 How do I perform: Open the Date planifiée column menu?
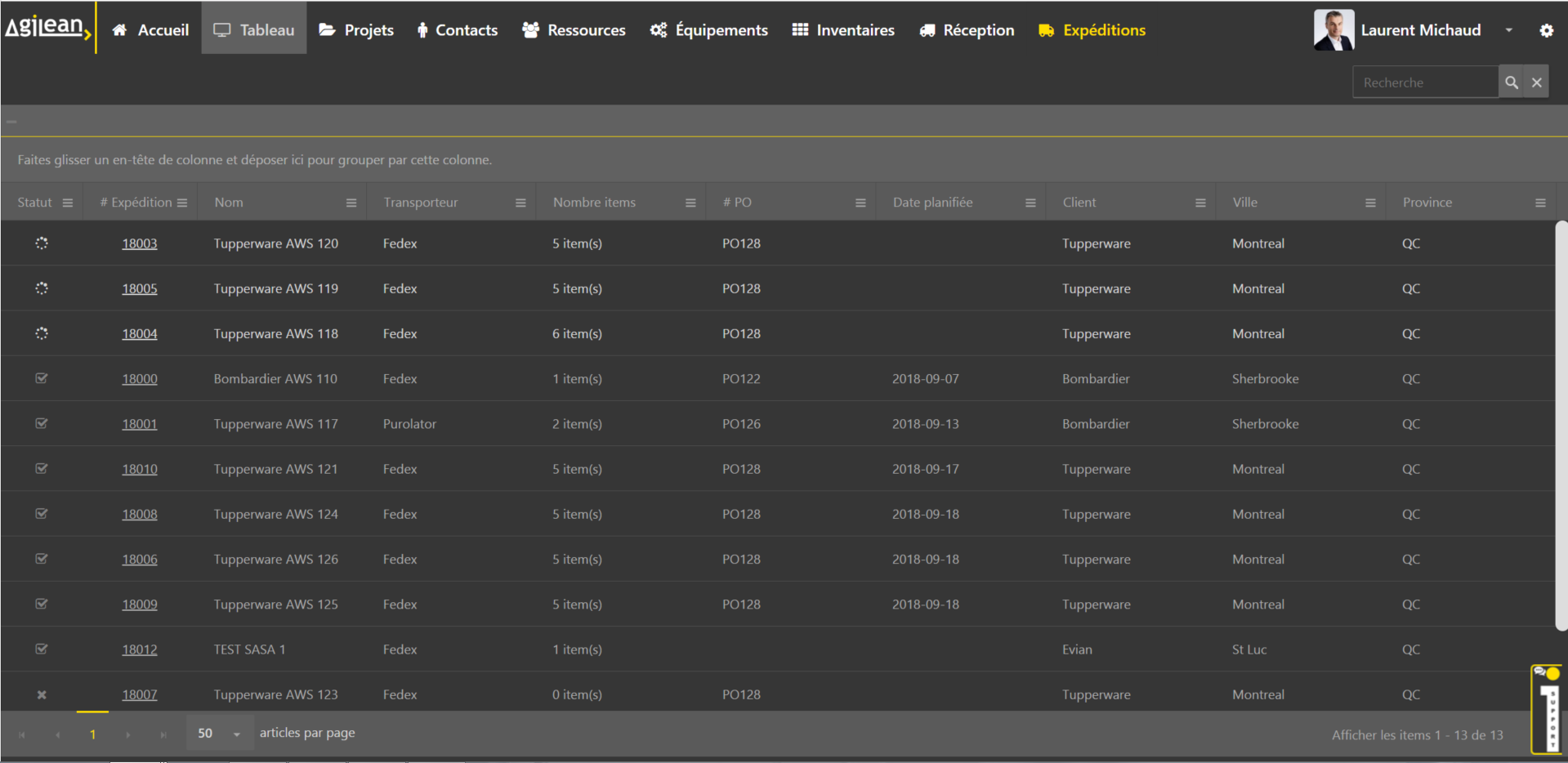1030,203
